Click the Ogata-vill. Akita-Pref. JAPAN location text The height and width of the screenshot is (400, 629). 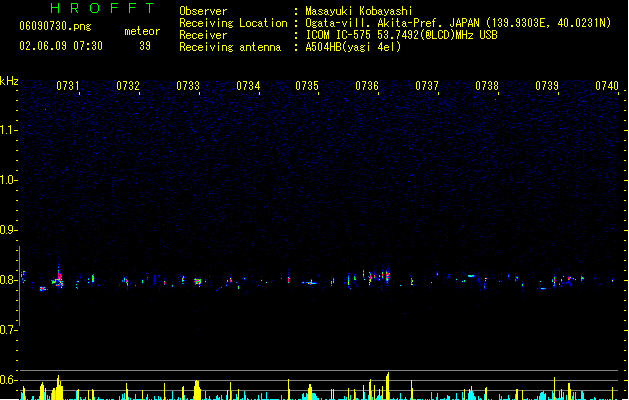(458, 23)
